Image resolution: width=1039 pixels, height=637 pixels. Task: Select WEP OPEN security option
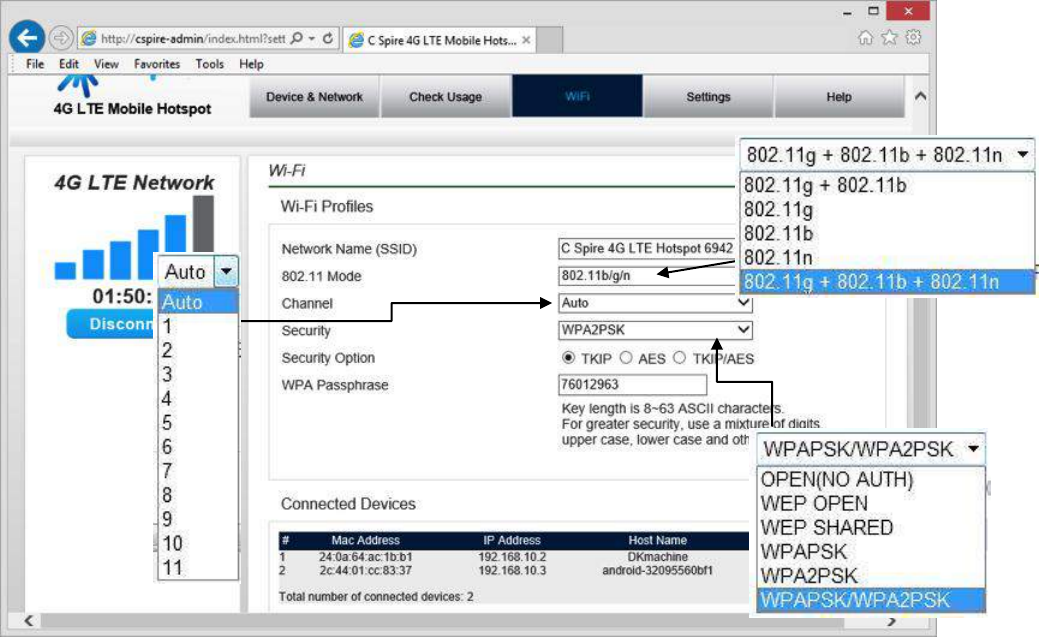pos(871,503)
